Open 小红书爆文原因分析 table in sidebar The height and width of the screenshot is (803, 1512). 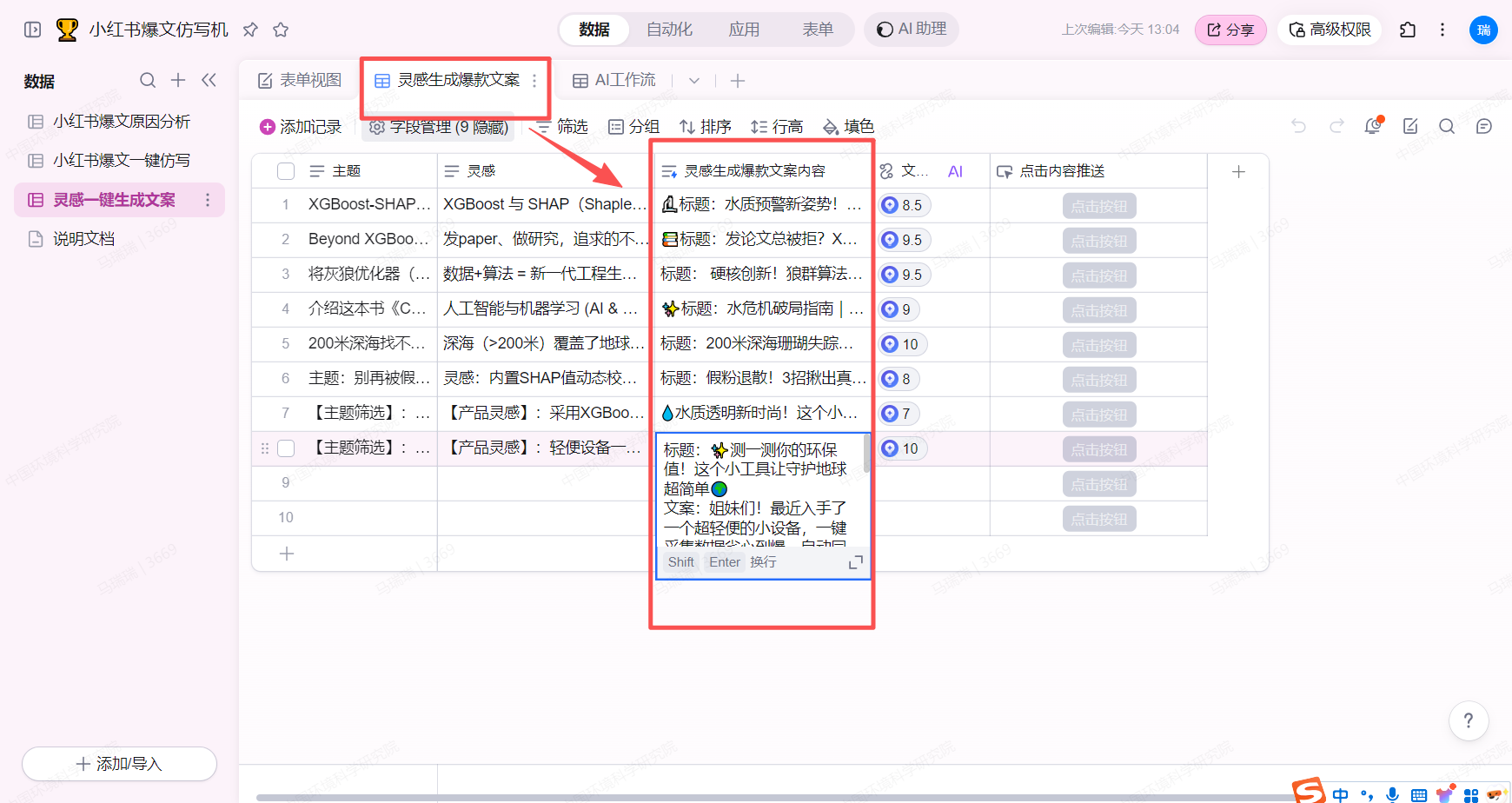point(121,122)
